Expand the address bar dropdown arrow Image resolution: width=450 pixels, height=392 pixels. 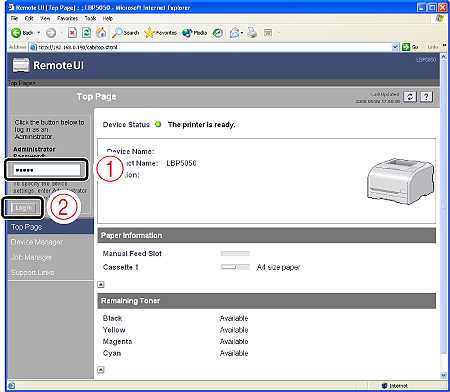point(395,47)
